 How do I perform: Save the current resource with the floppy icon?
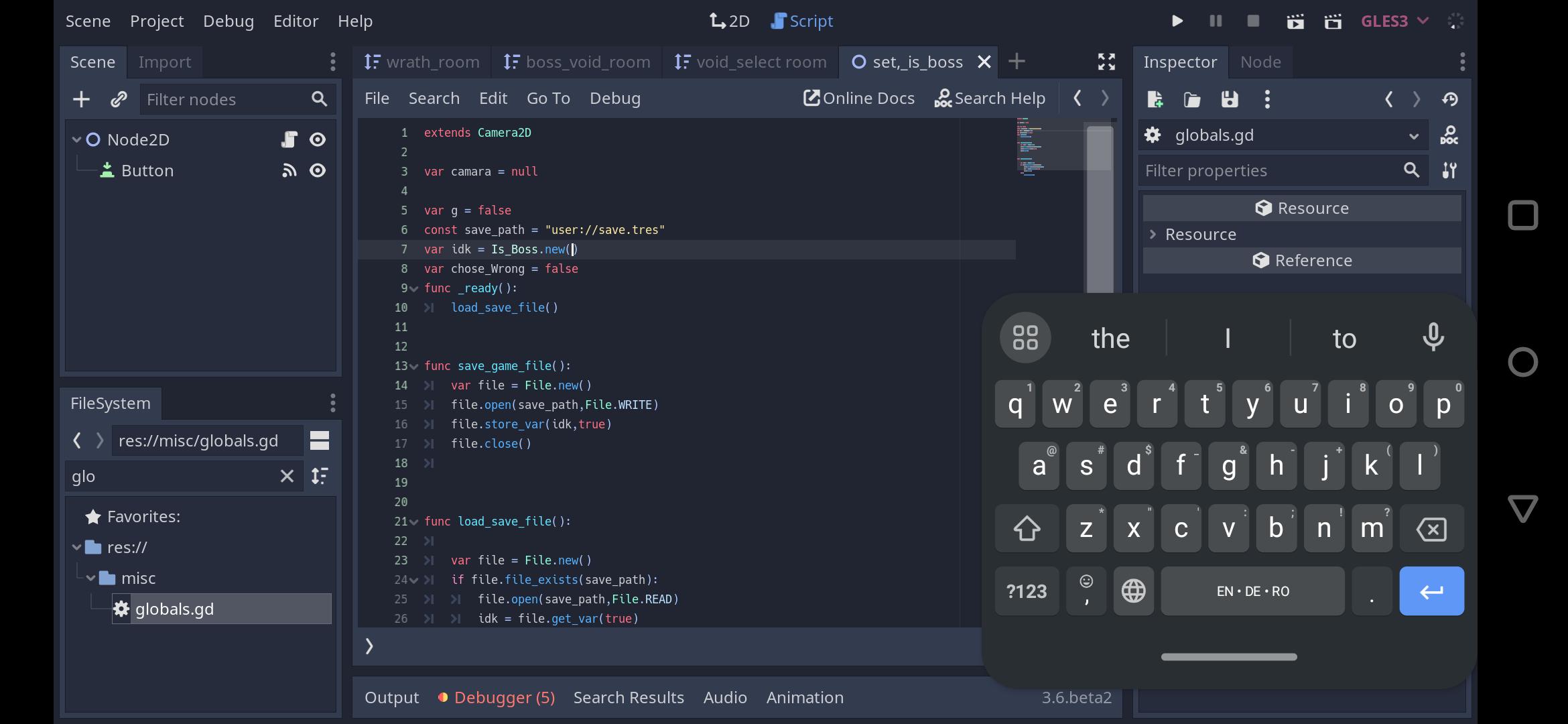pos(1229,99)
